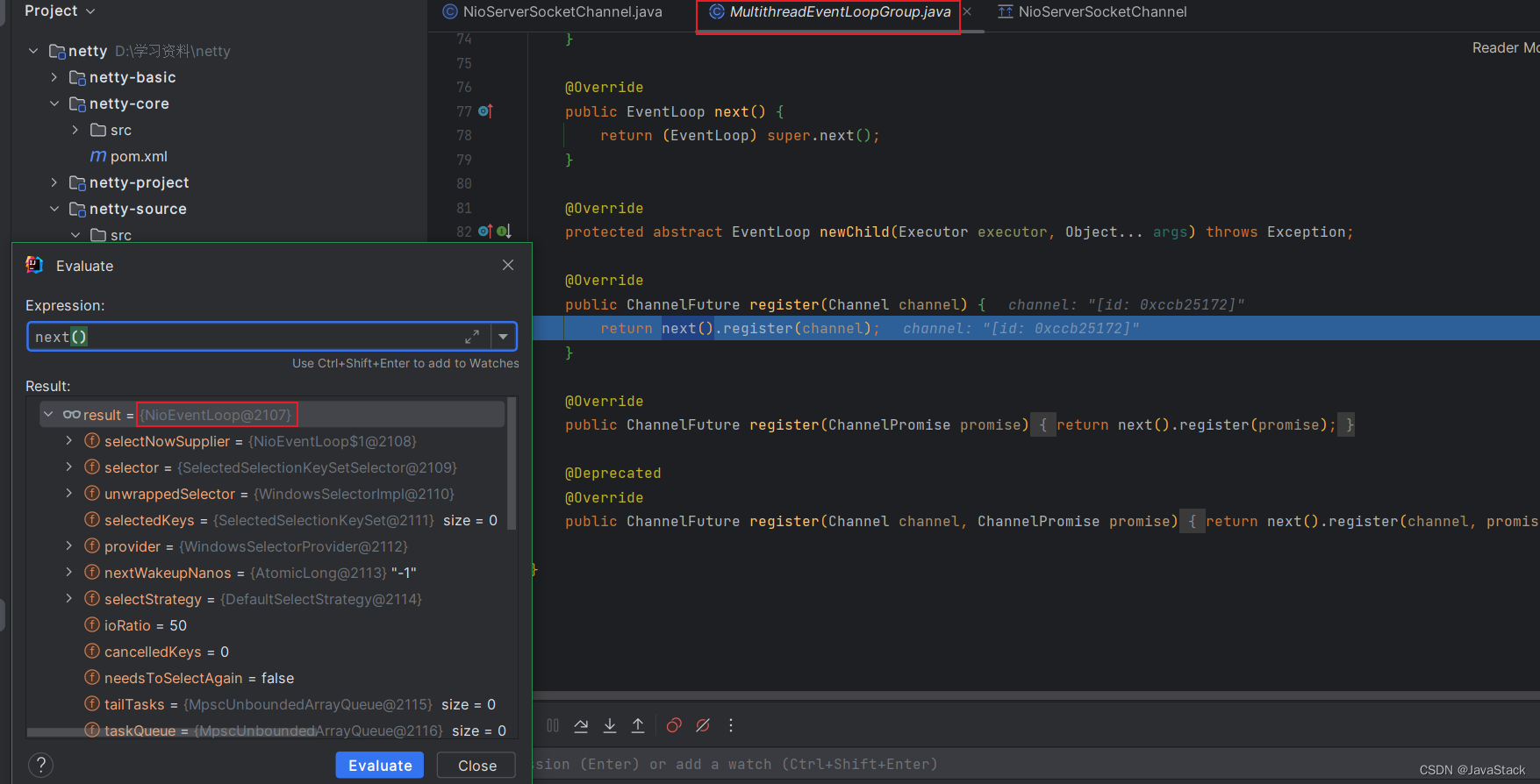Expand the unwrappedSelector field
Screen dimensions: 1540x784
point(69,493)
